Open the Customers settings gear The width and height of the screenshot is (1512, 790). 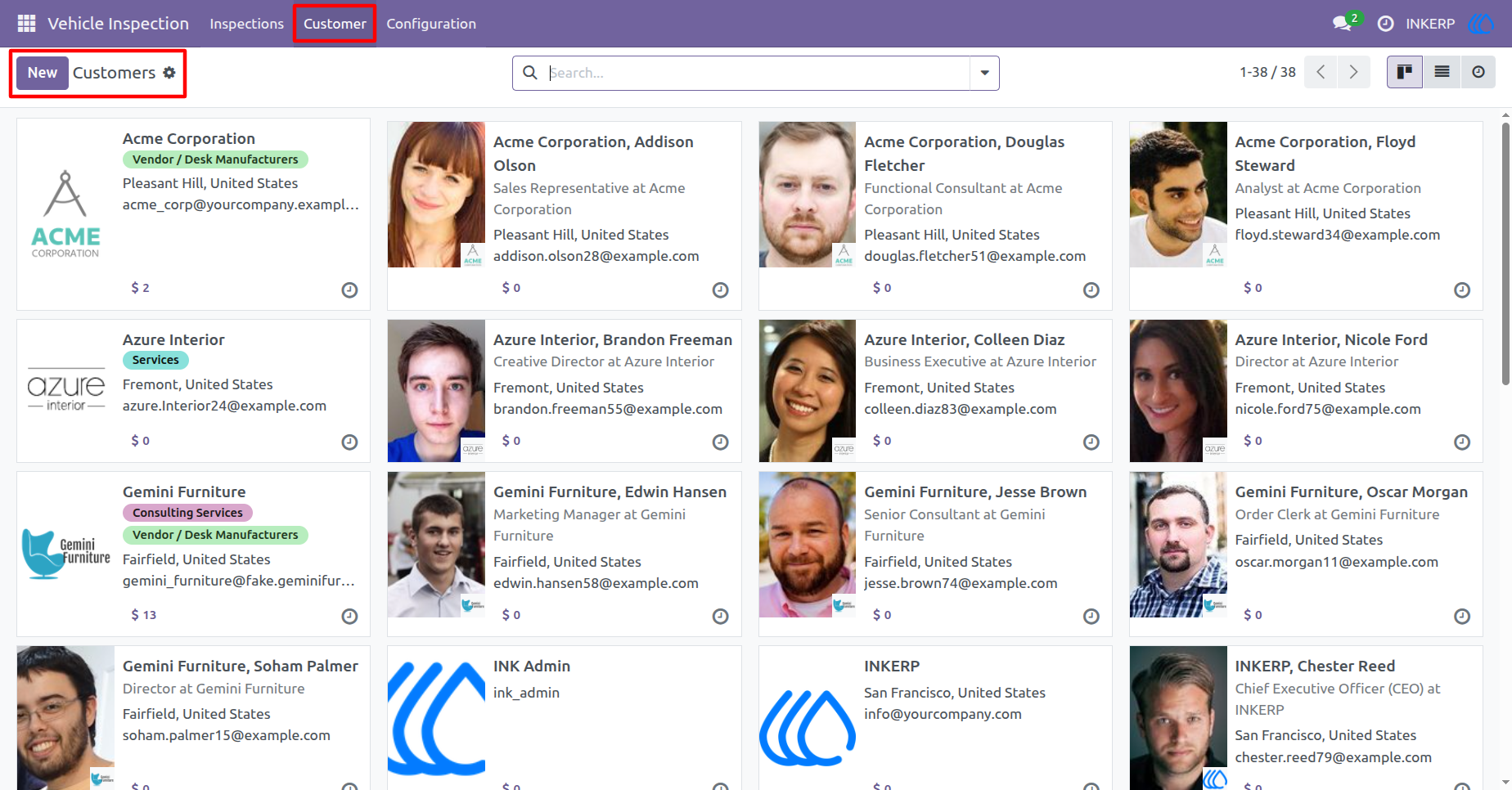point(169,72)
